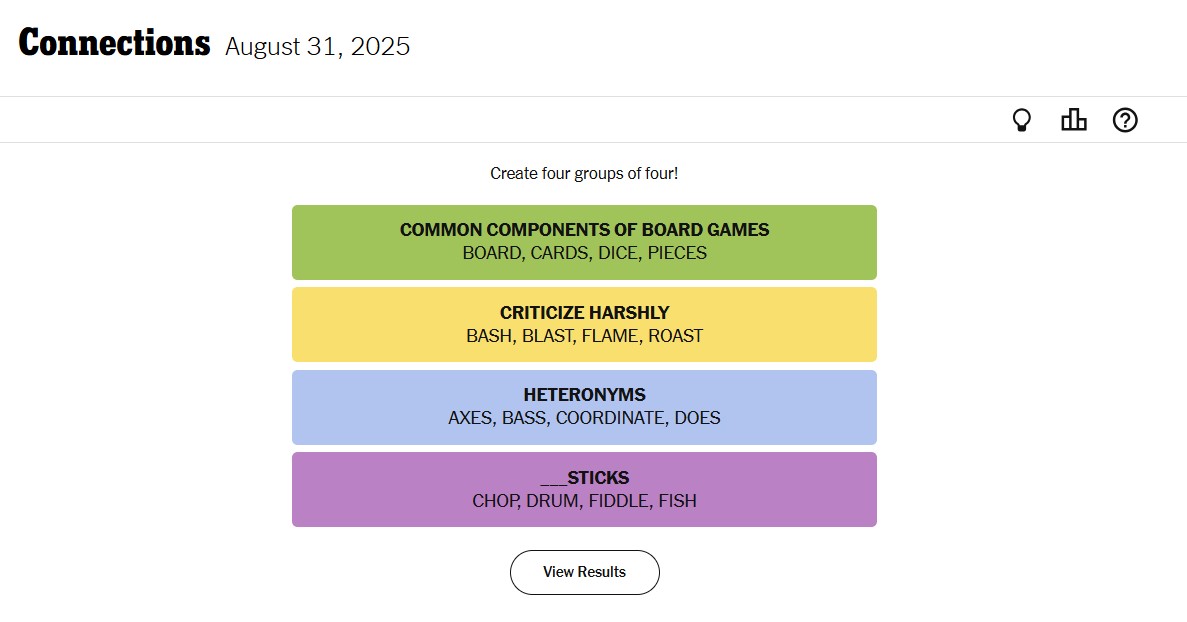Click the word ROAST in the yellow group
Screen dimensions: 1187x622
[676, 336]
